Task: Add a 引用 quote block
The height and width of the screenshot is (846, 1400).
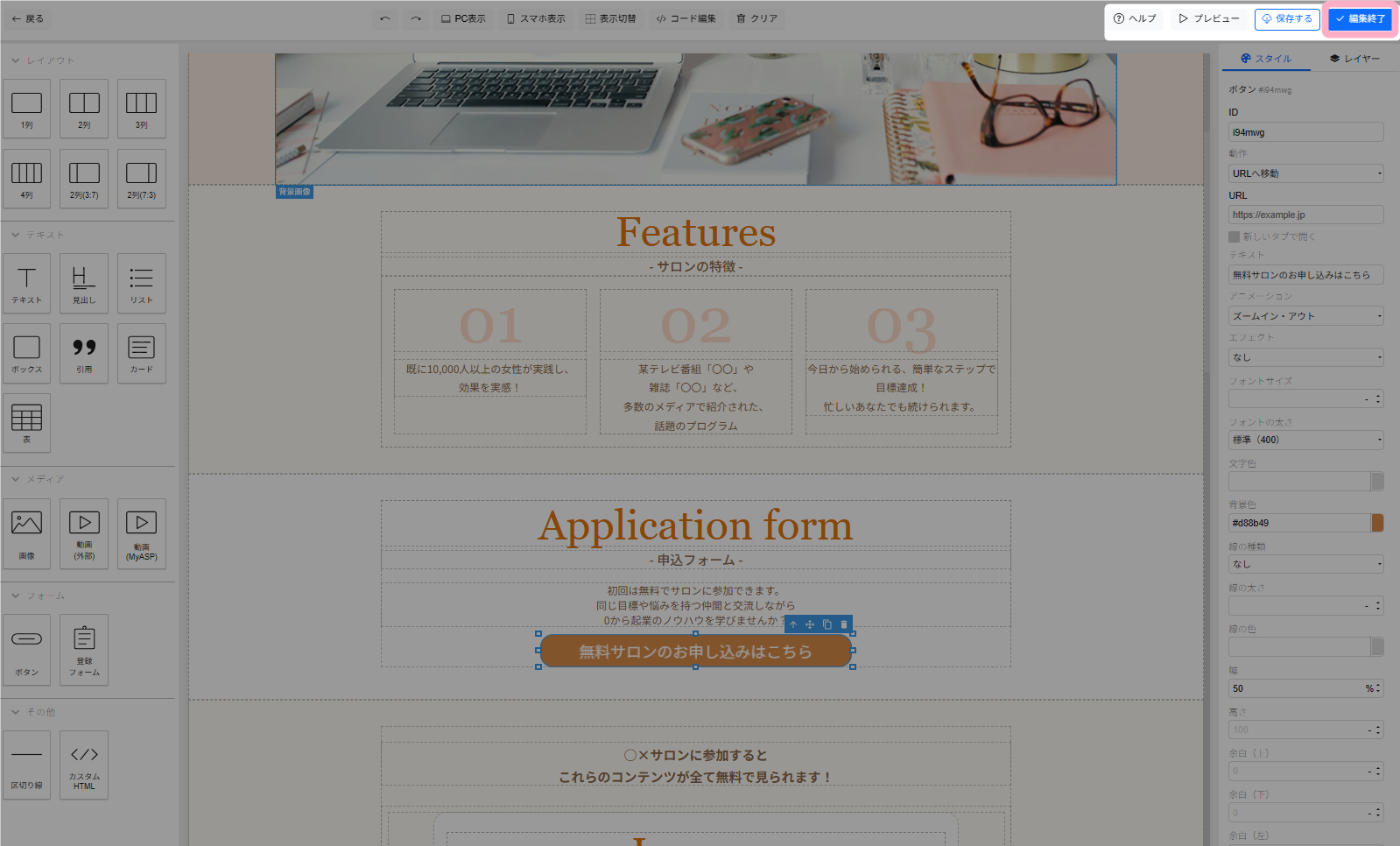Action: pyautogui.click(x=84, y=353)
